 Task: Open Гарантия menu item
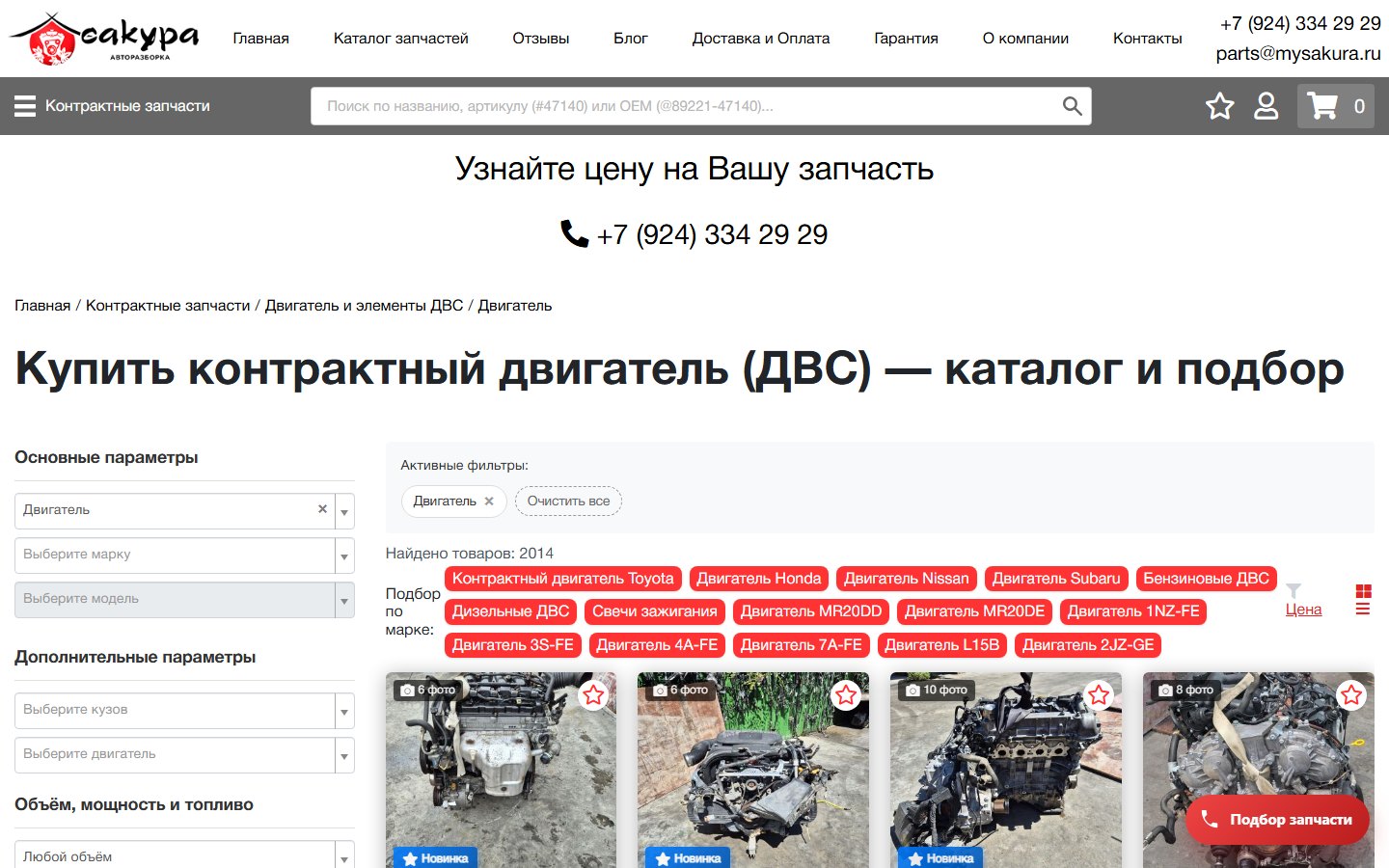point(906,39)
